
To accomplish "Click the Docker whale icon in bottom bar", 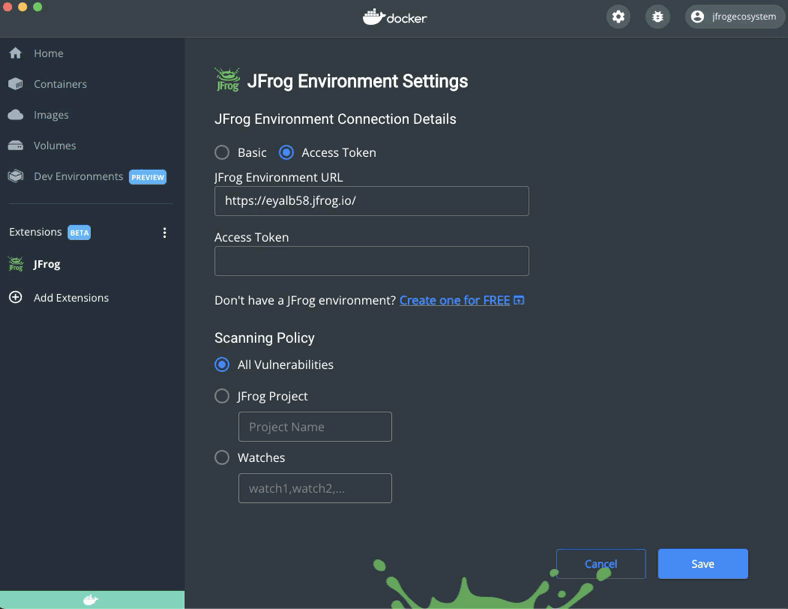I will [x=91, y=600].
